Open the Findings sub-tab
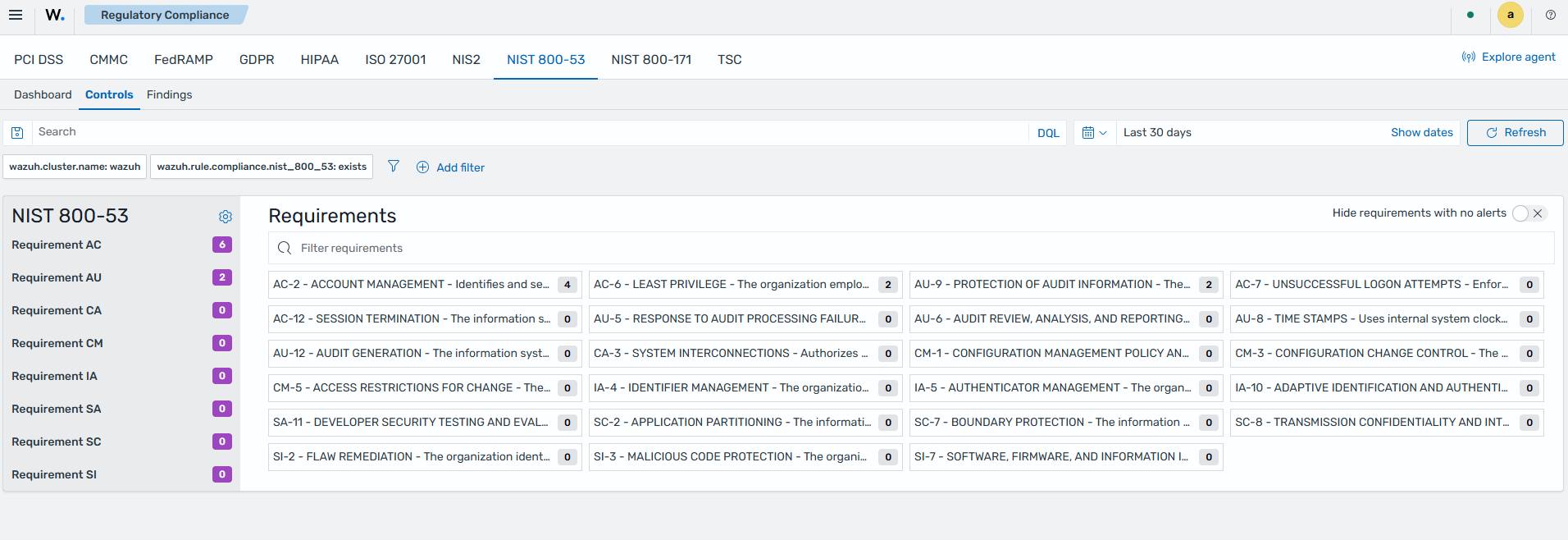The image size is (1568, 540). 169,94
